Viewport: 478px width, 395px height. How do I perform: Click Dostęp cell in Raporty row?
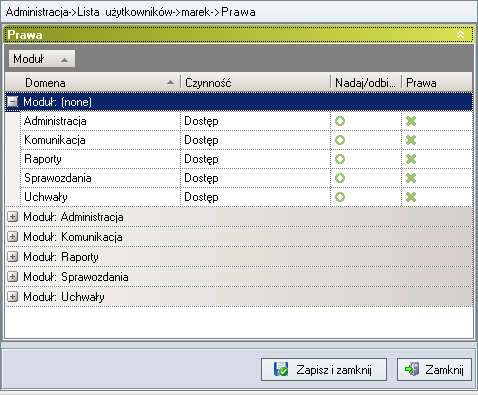pos(255,159)
